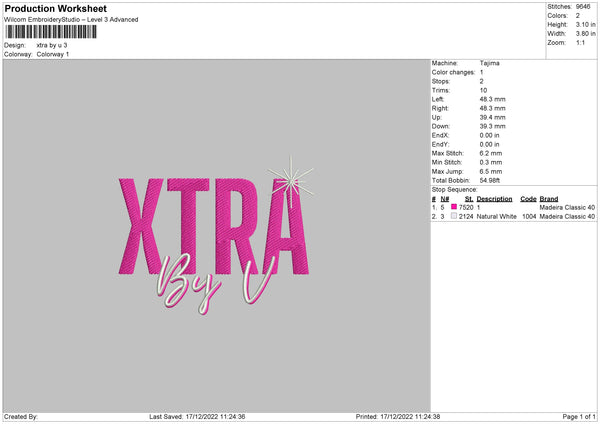Image resolution: width=600 pixels, height=424 pixels.
Task: Click the 'Description' column header
Action: pyautogui.click(x=494, y=199)
